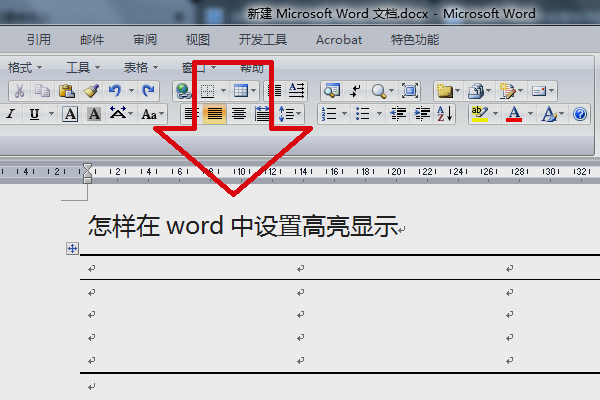
Task: Redo the last action
Action: coord(148,91)
